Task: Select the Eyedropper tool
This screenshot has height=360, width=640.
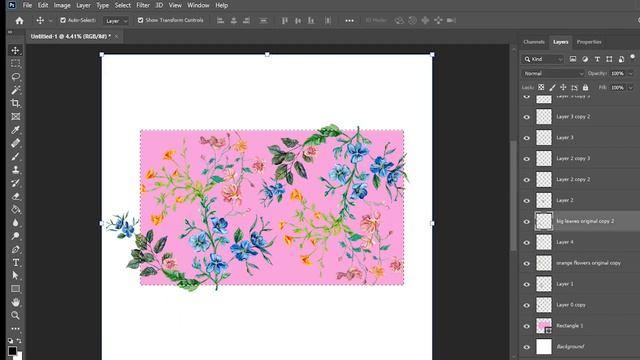Action: (16, 130)
